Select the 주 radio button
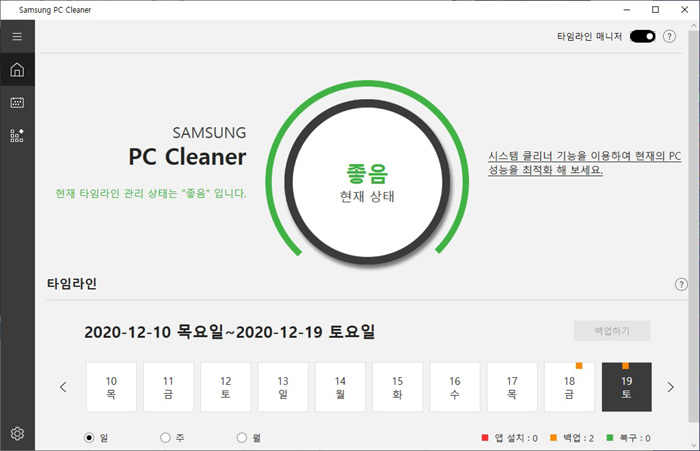The image size is (700, 451). [165, 438]
